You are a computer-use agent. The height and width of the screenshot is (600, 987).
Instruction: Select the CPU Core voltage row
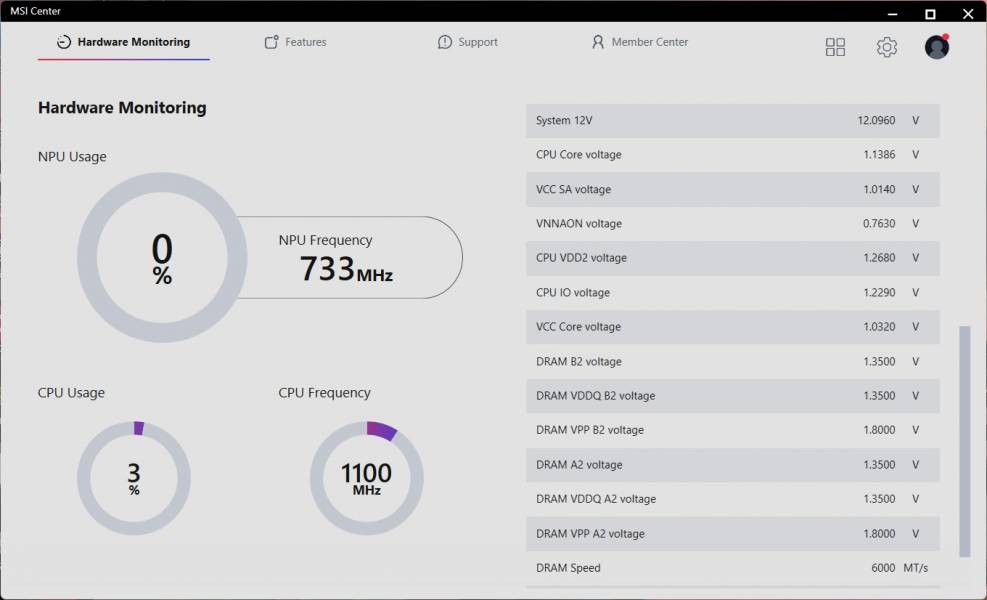pyautogui.click(x=733, y=155)
